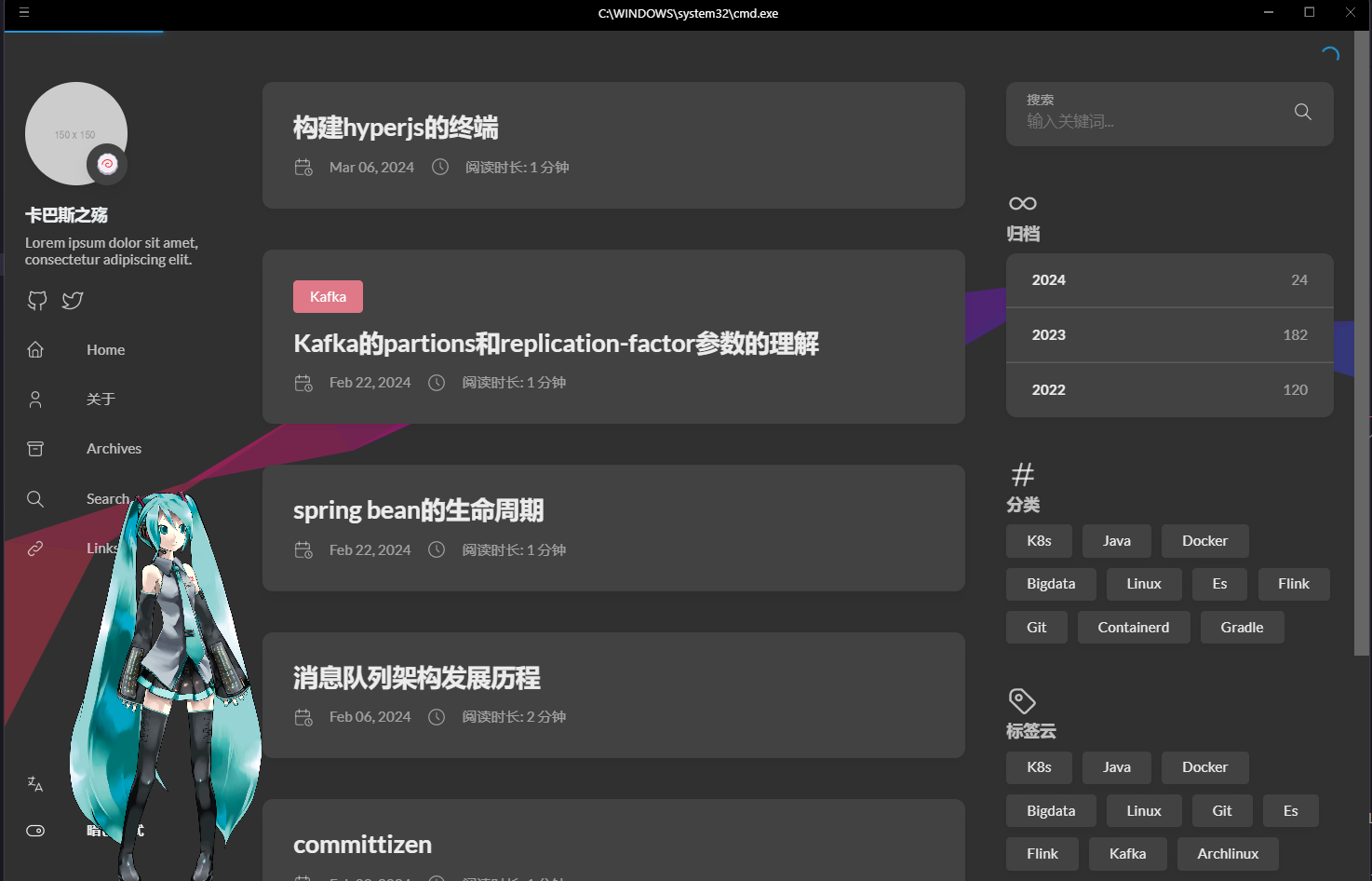Go to Archives in sidebar menu

[x=114, y=449]
